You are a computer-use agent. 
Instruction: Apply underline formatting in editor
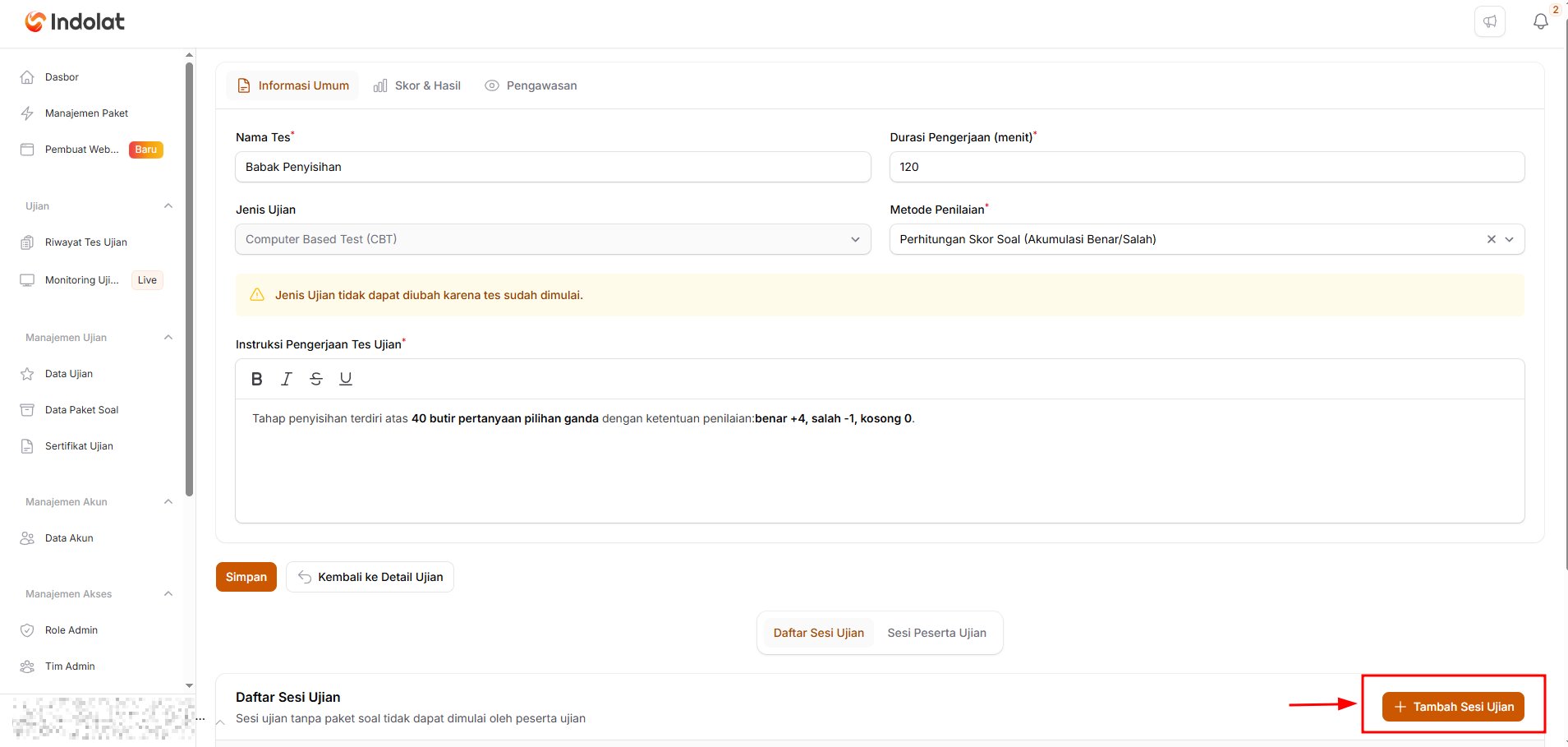coord(346,379)
